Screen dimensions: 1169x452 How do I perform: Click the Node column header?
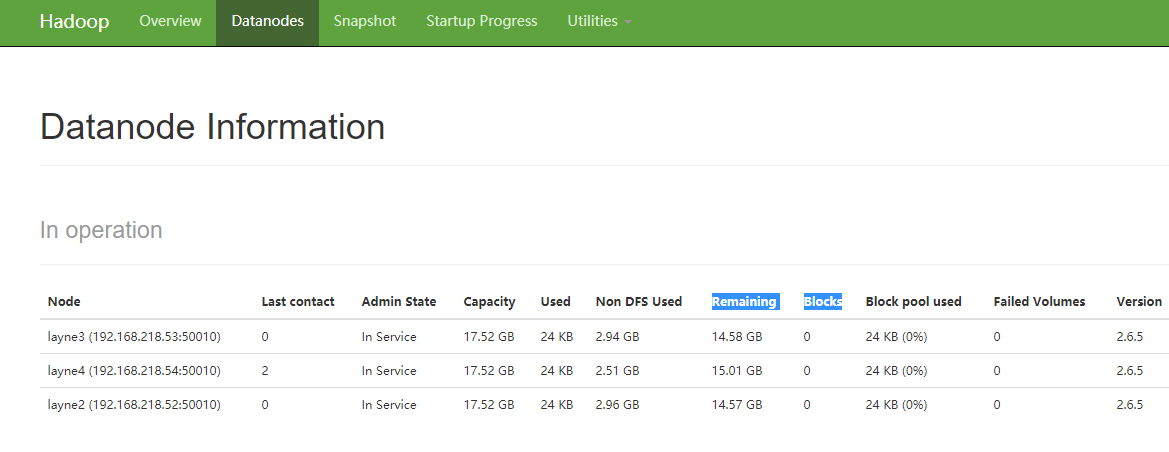[64, 301]
